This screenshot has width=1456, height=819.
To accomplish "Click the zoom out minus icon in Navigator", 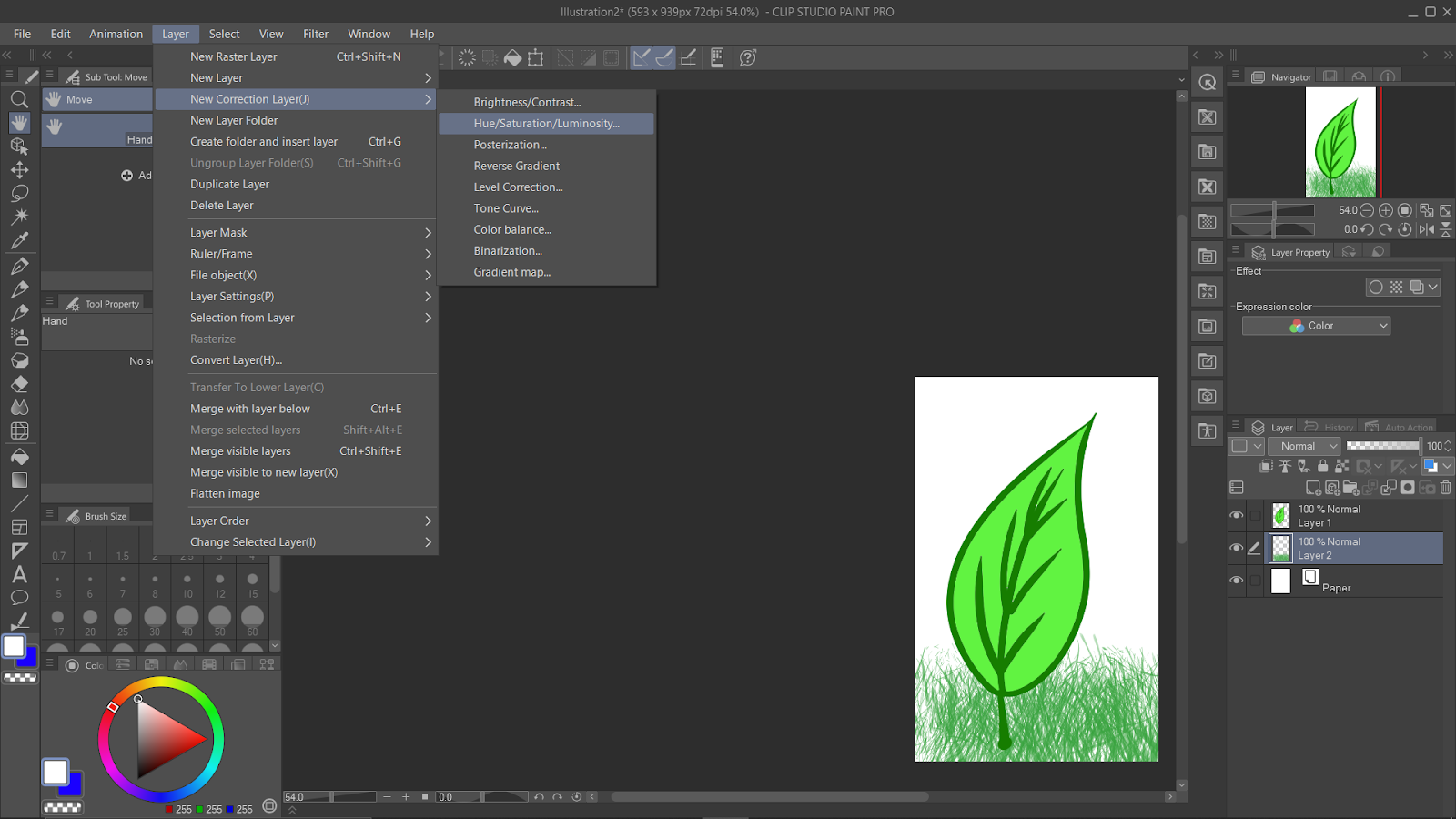I will 1367,210.
